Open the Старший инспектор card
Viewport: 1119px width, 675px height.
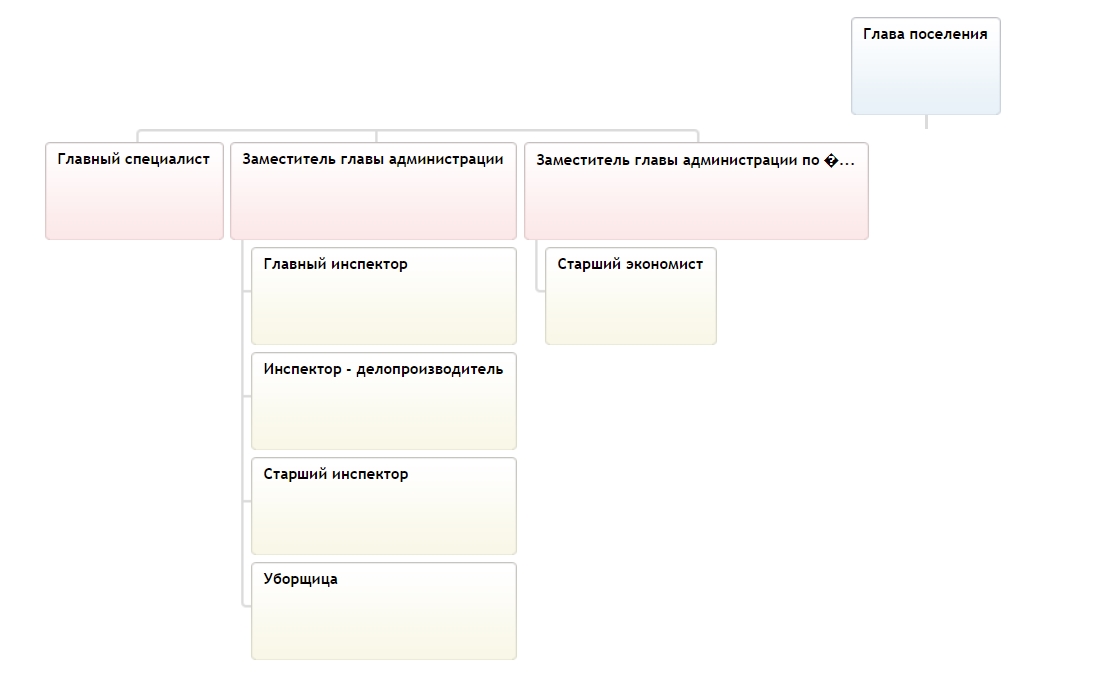pos(384,506)
